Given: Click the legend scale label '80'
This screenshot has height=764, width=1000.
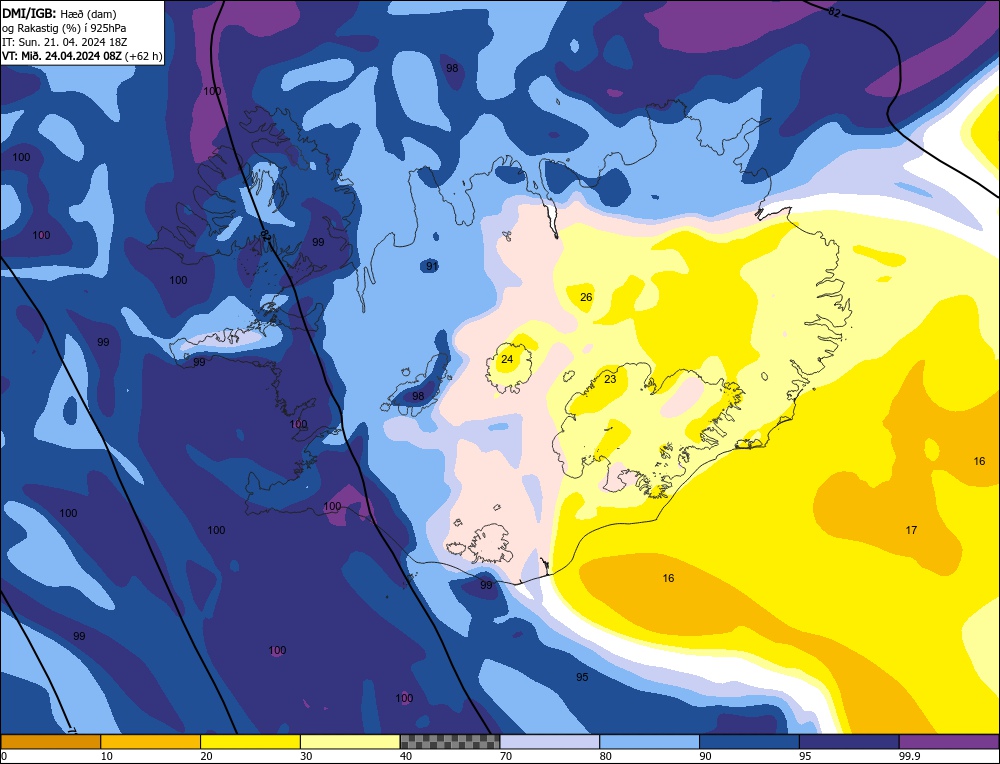Looking at the screenshot, I should (x=606, y=756).
